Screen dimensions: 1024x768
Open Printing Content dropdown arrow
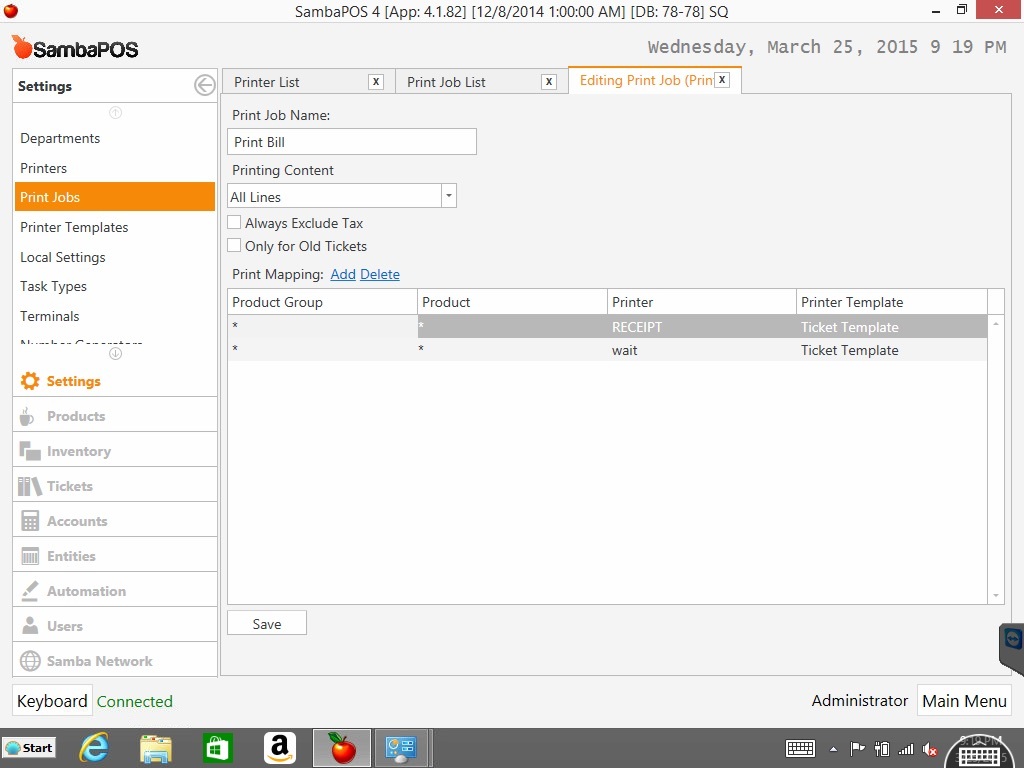pos(449,196)
